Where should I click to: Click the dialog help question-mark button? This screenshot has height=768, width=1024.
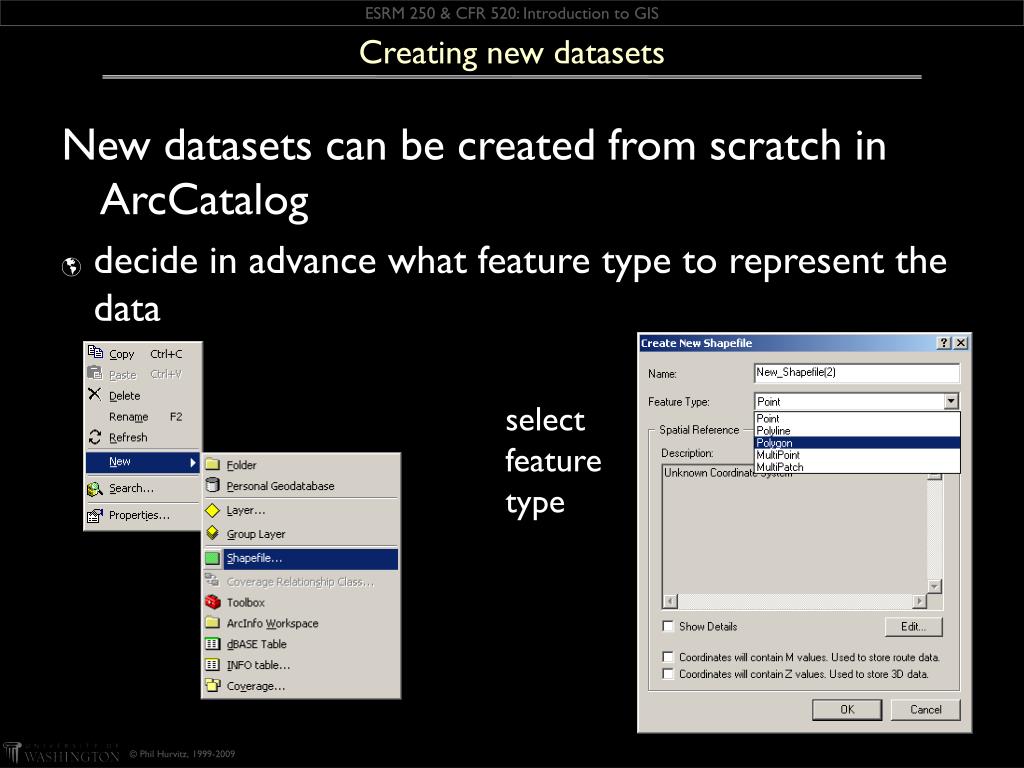click(944, 343)
